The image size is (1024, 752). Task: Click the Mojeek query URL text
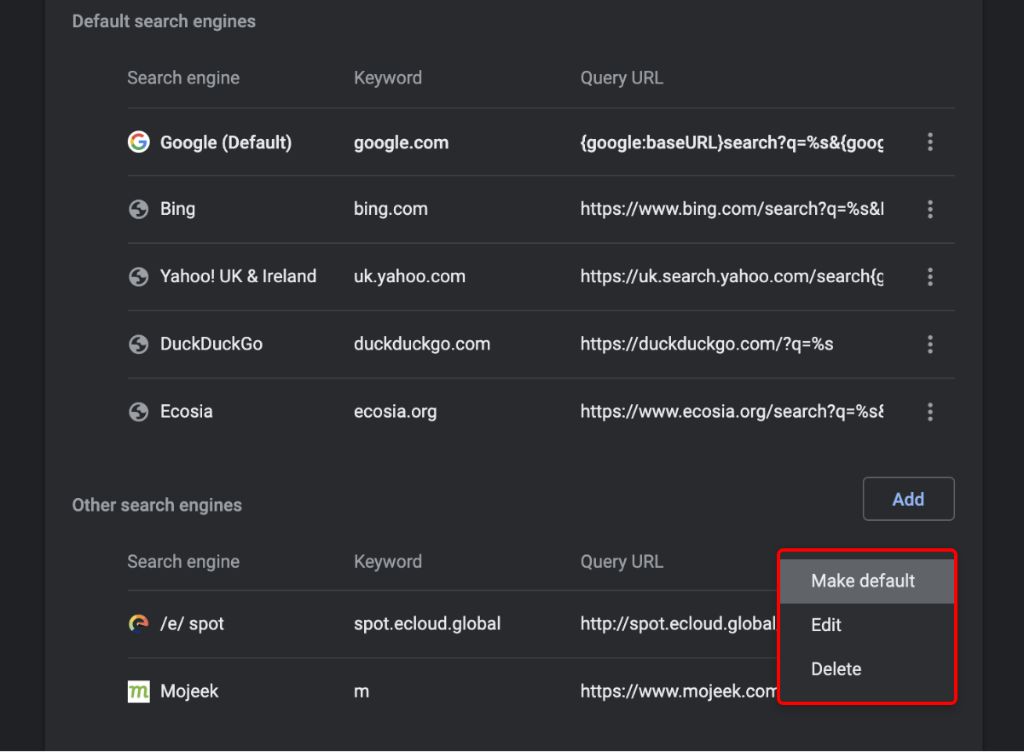tap(678, 691)
